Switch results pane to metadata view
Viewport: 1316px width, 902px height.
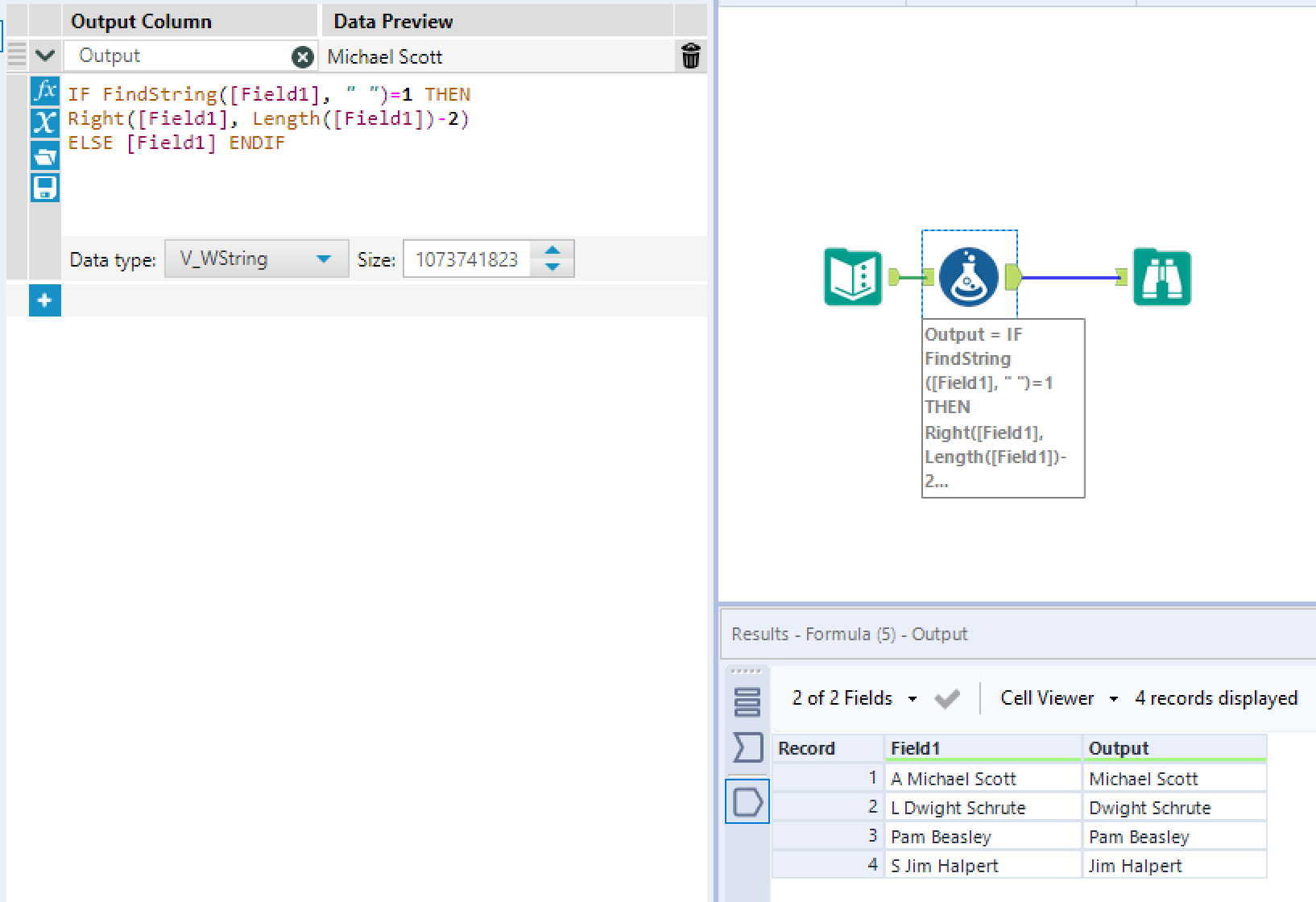point(747,747)
